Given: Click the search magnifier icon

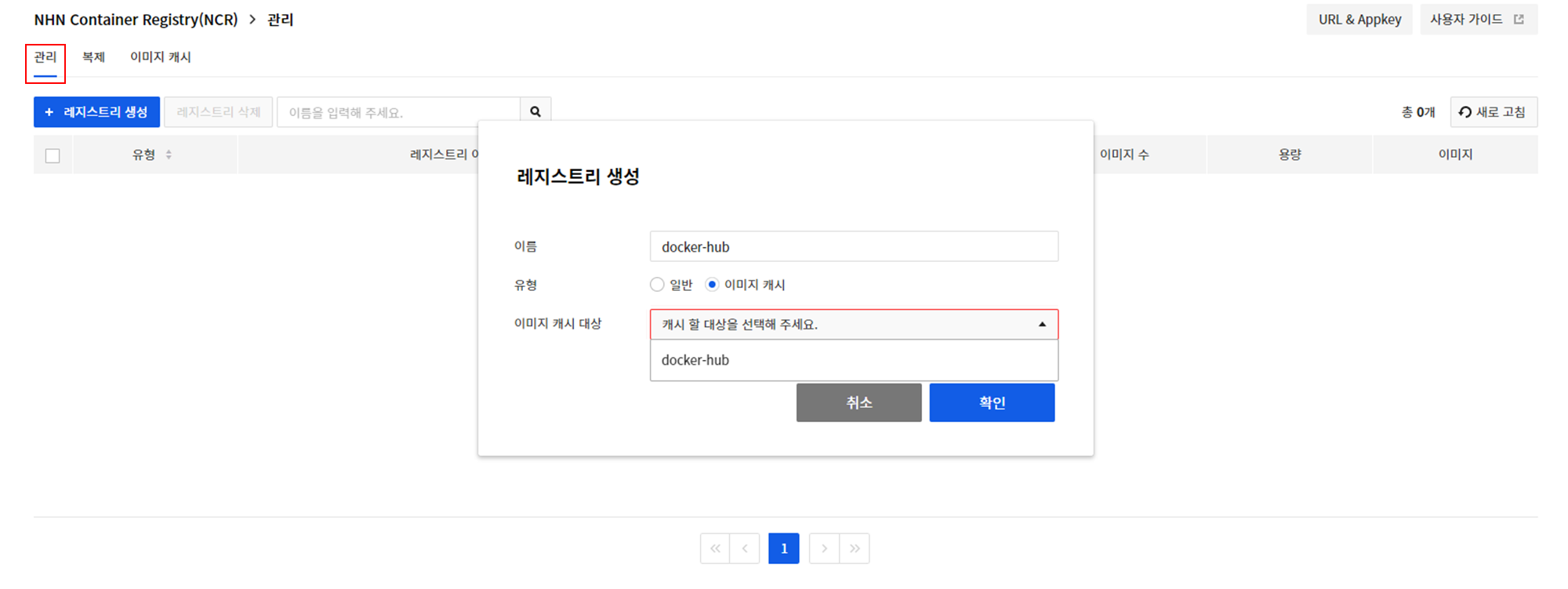Looking at the screenshot, I should click(x=535, y=112).
